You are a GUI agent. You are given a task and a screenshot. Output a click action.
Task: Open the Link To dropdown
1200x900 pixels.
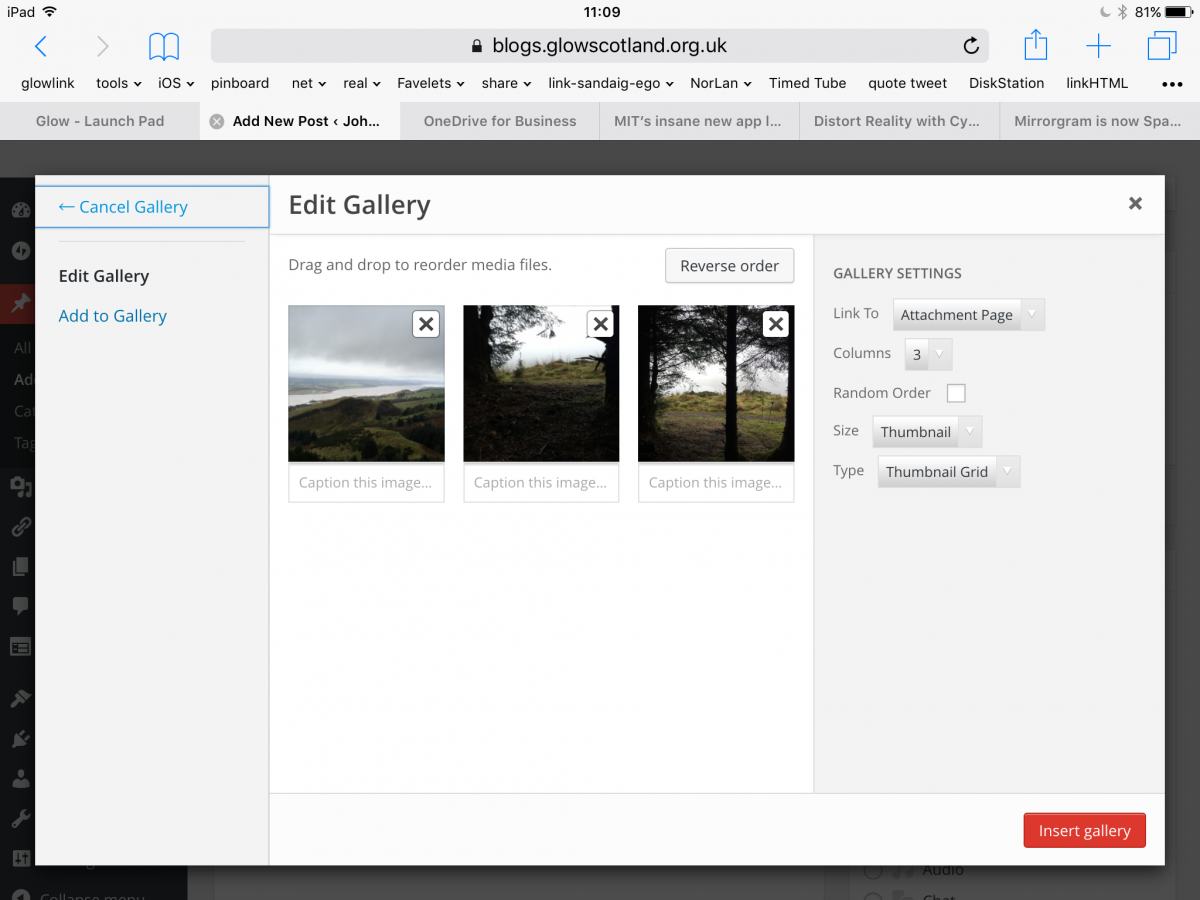coord(968,315)
